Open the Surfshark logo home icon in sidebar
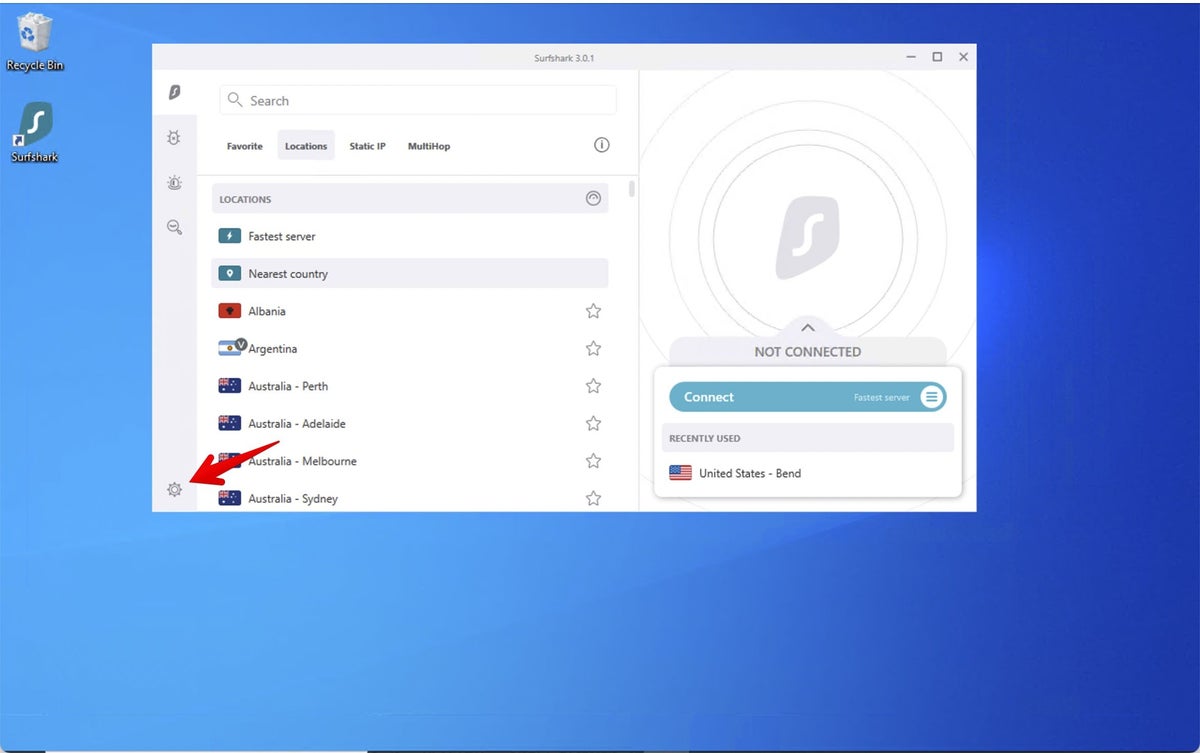Image resolution: width=1200 pixels, height=753 pixels. (174, 93)
